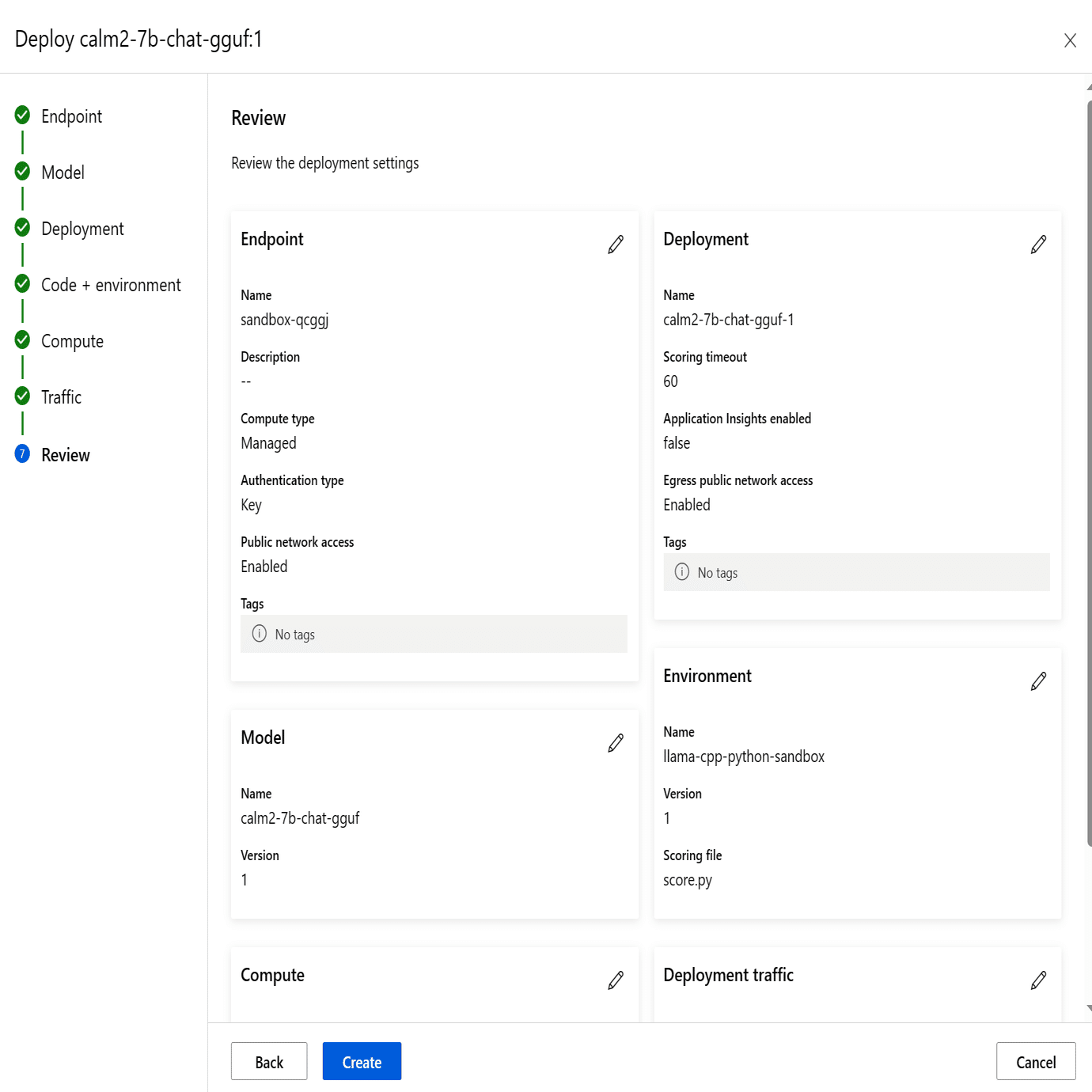The image size is (1092, 1092).
Task: Open the Model card edit pencil
Action: coord(616,743)
